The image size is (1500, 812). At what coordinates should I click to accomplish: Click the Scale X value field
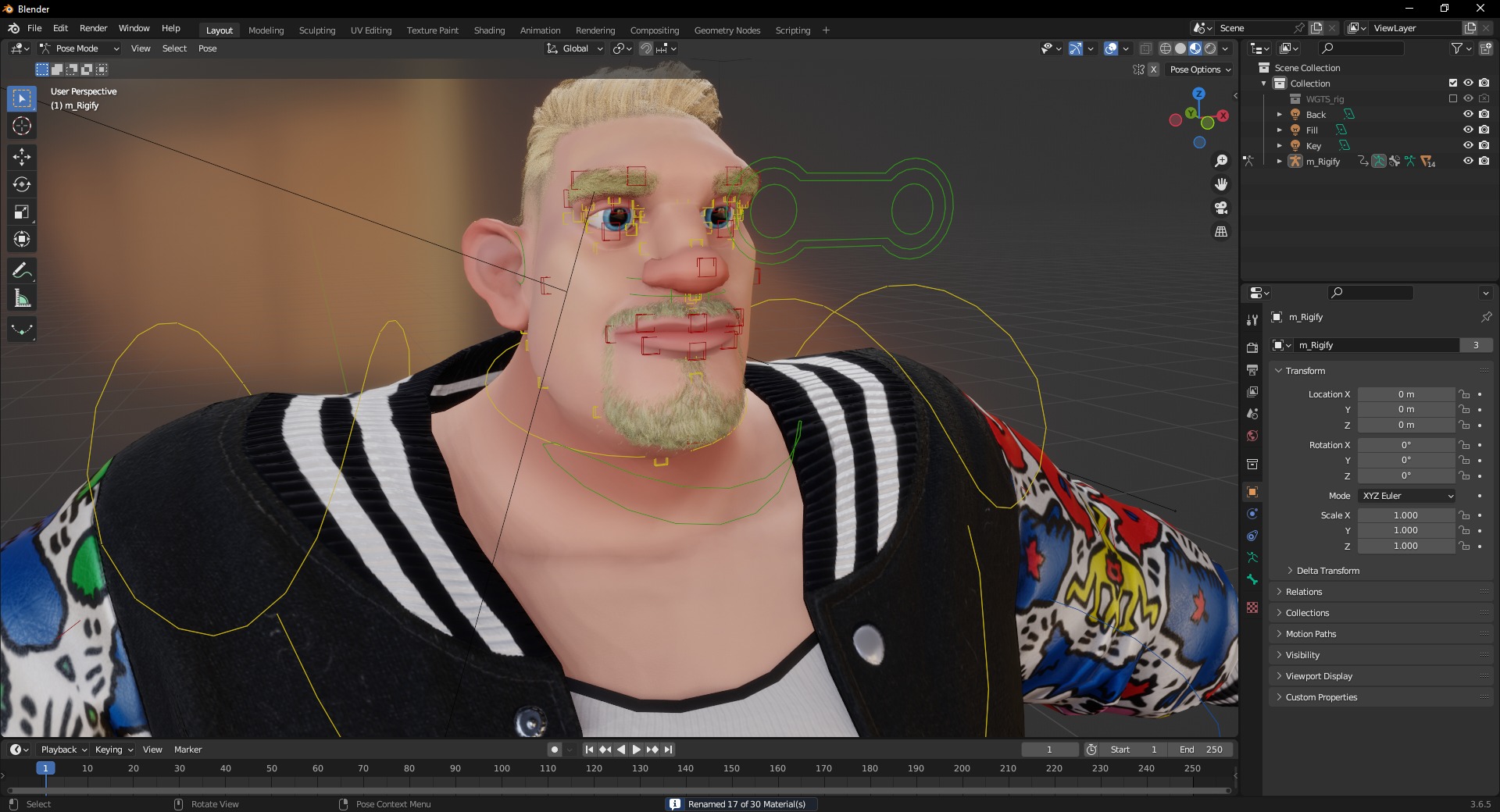[1406, 515]
